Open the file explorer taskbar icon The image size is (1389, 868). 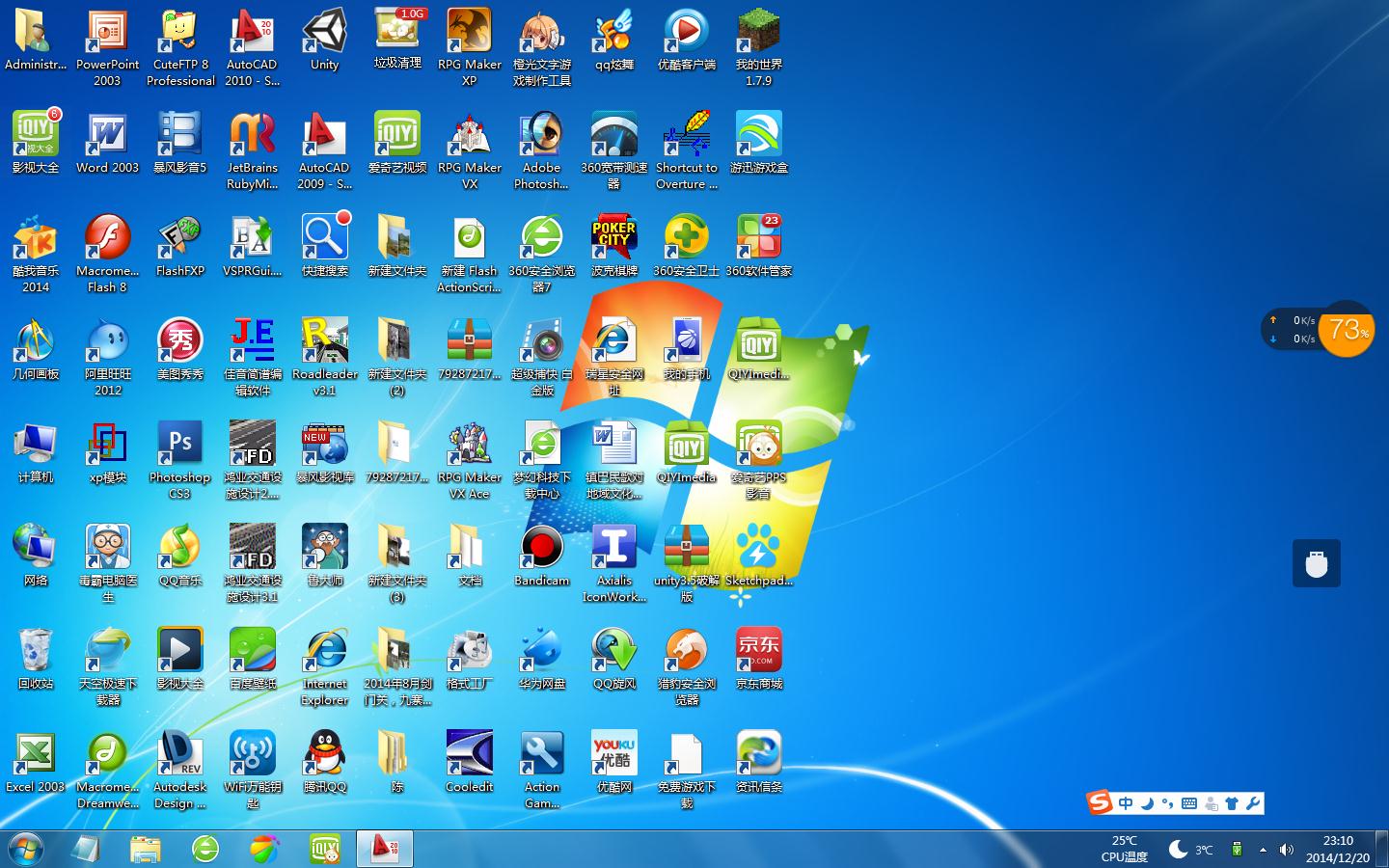[146, 849]
